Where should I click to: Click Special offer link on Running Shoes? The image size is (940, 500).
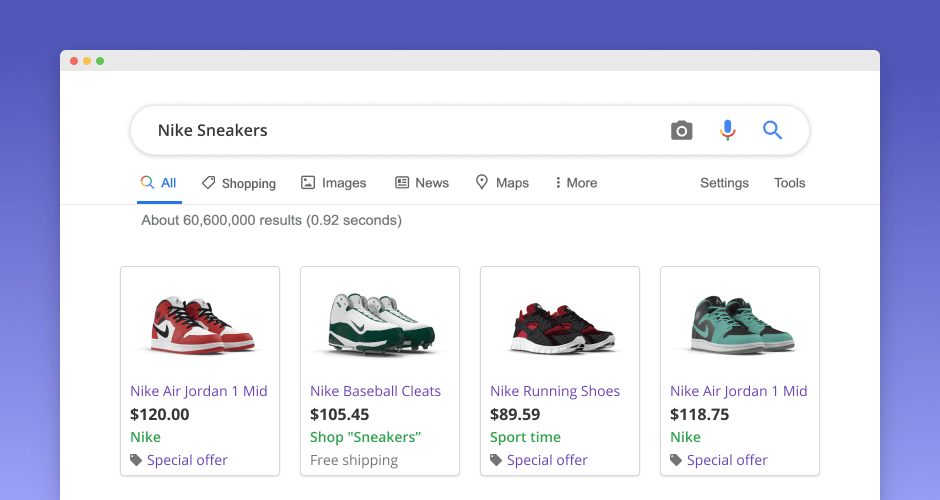547,460
